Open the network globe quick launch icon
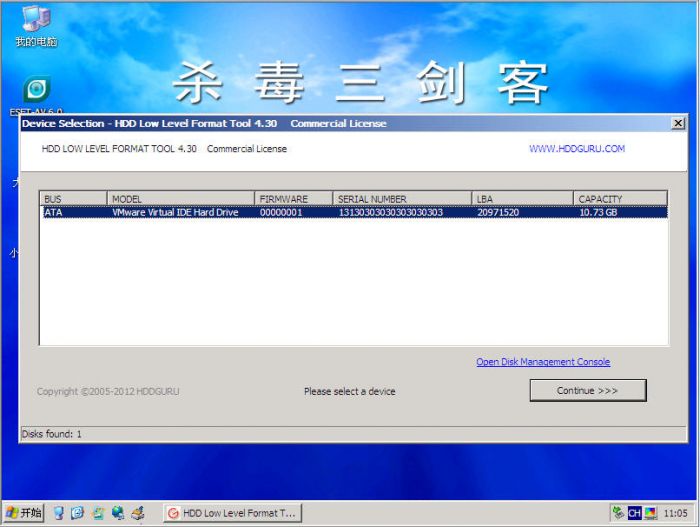 click(x=117, y=513)
